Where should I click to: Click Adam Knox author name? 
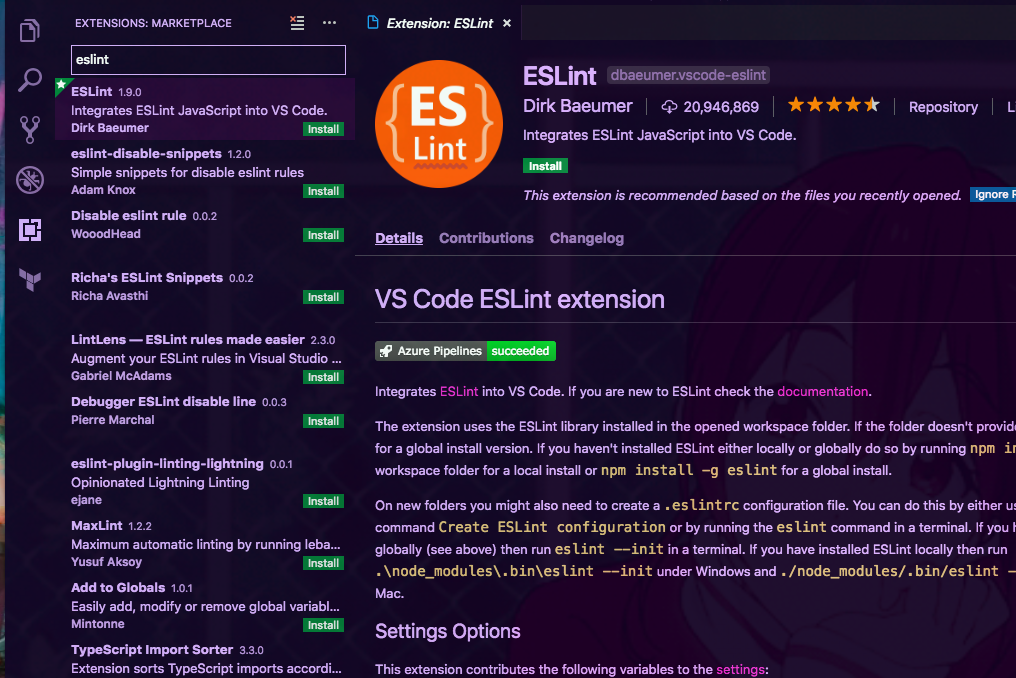point(103,190)
